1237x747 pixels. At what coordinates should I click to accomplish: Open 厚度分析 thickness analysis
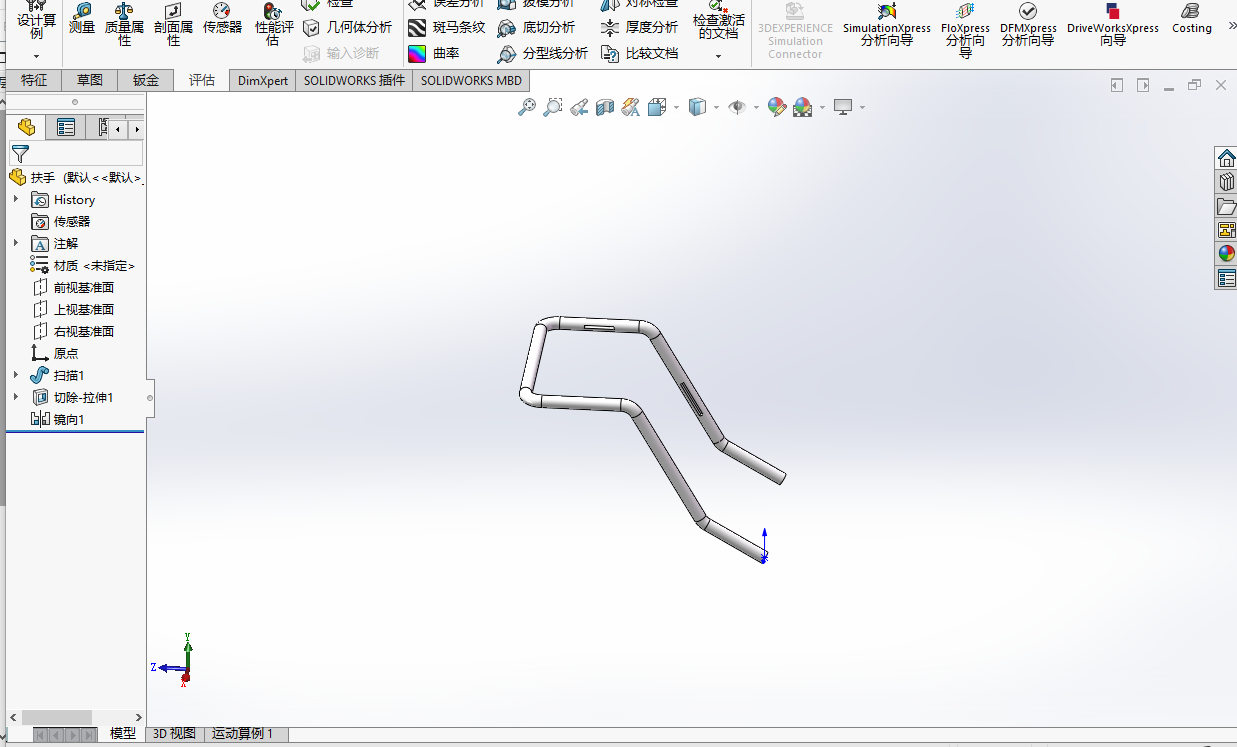[x=639, y=27]
